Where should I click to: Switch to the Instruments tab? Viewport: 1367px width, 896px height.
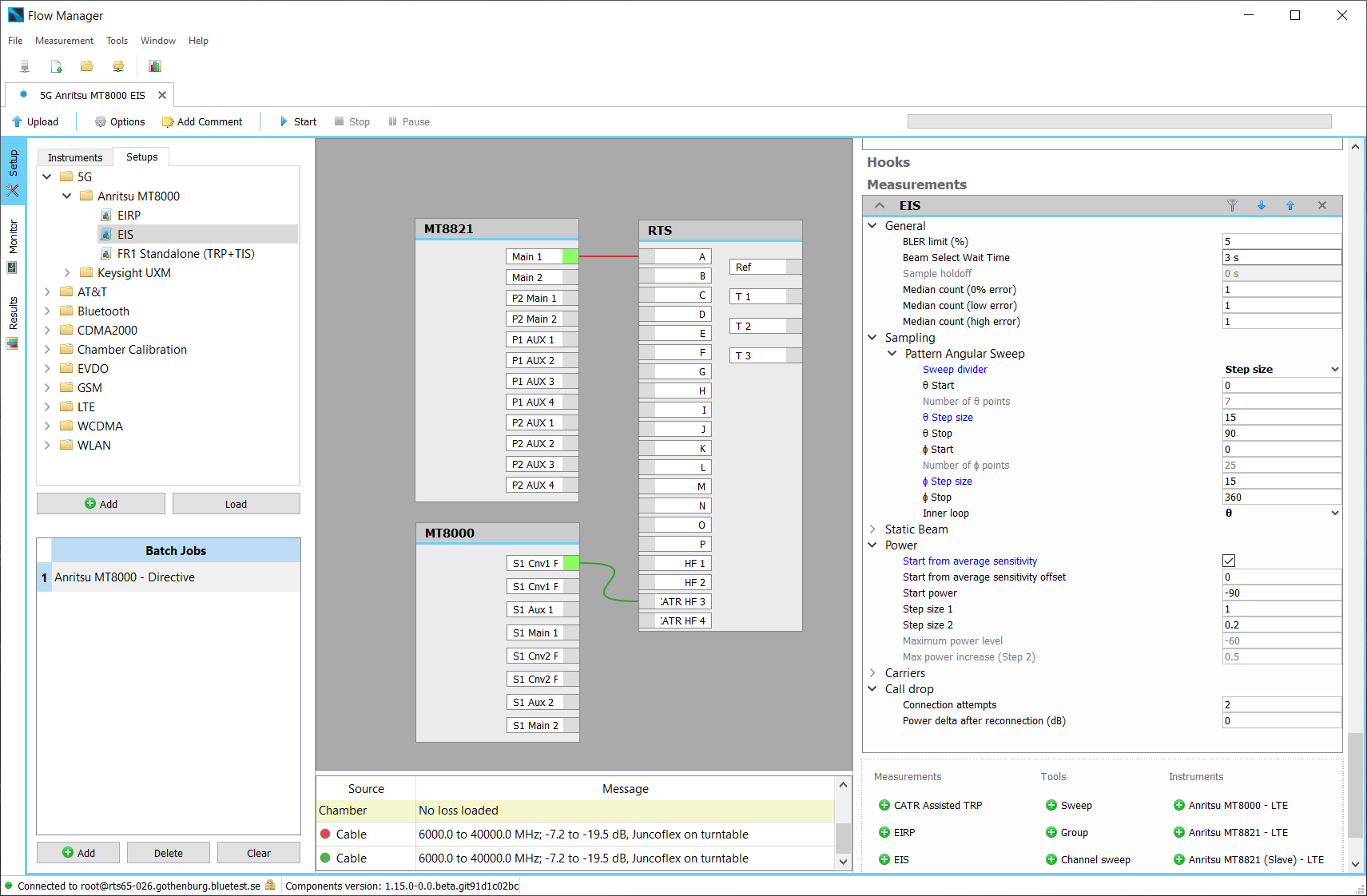pos(75,157)
